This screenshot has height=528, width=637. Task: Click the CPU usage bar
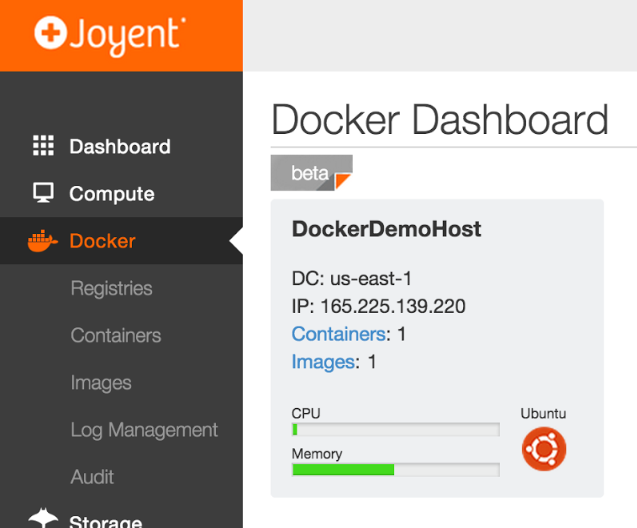tap(396, 429)
